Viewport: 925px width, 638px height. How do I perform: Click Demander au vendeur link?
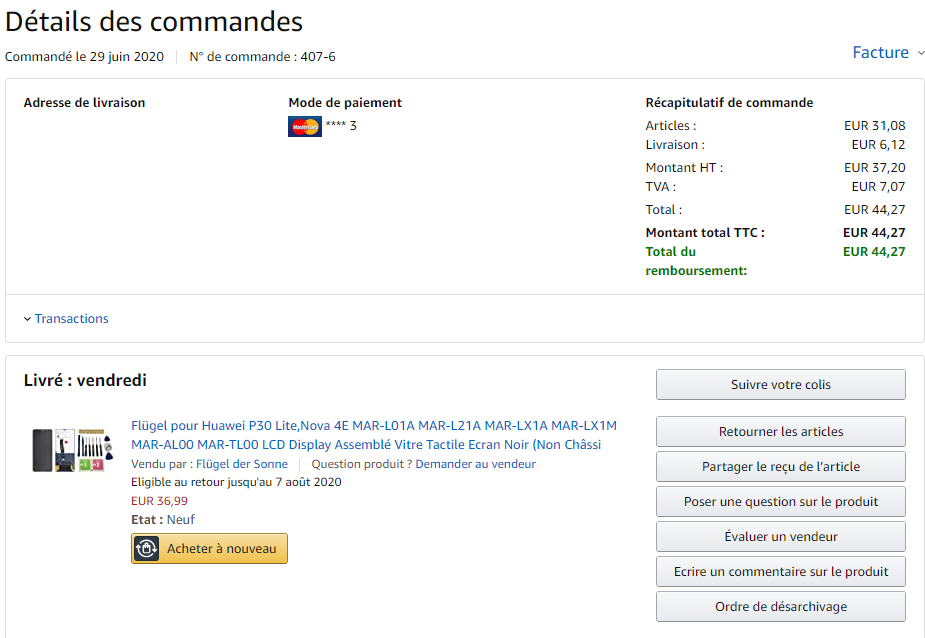475,464
